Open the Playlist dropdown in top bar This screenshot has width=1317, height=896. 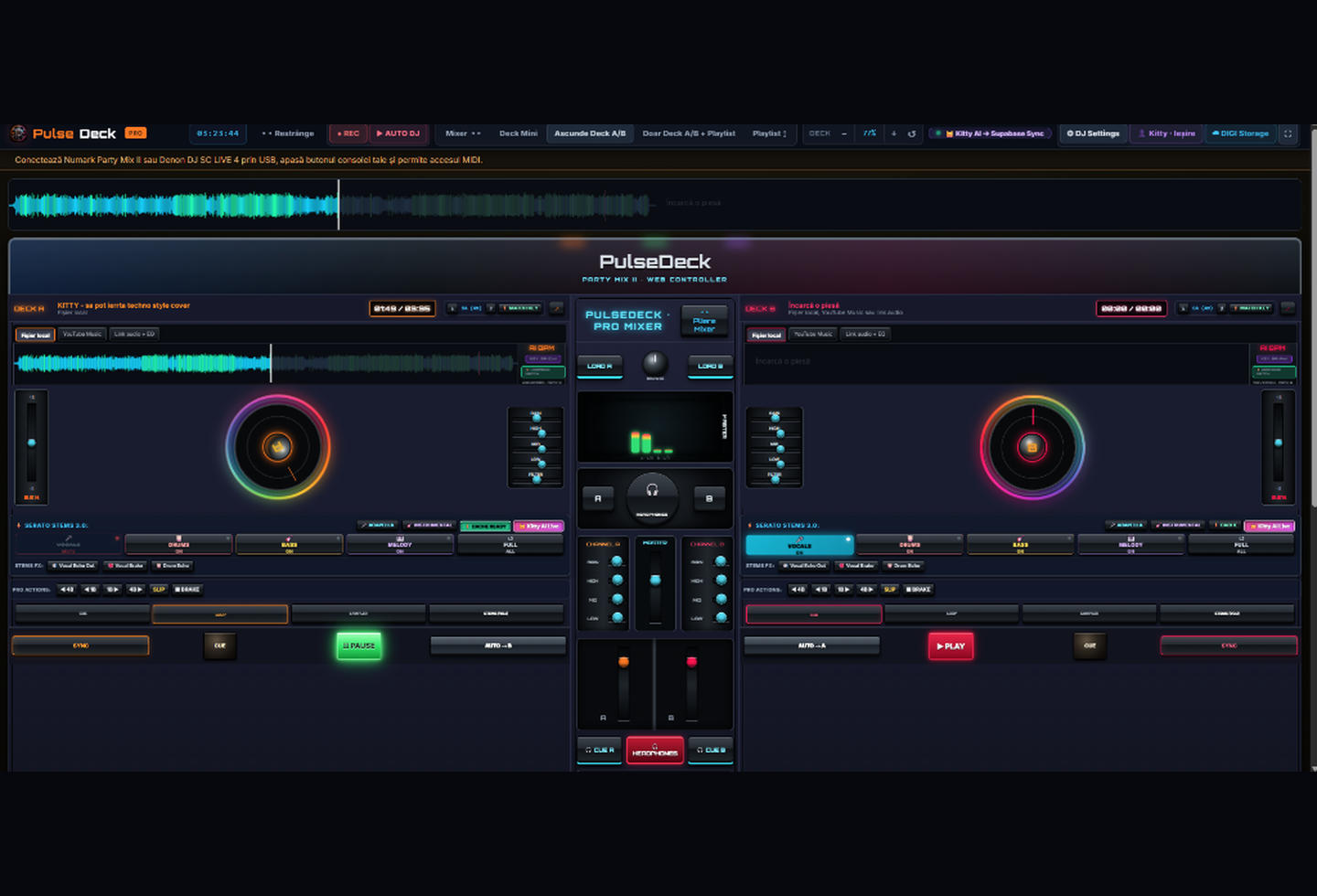[x=769, y=133]
